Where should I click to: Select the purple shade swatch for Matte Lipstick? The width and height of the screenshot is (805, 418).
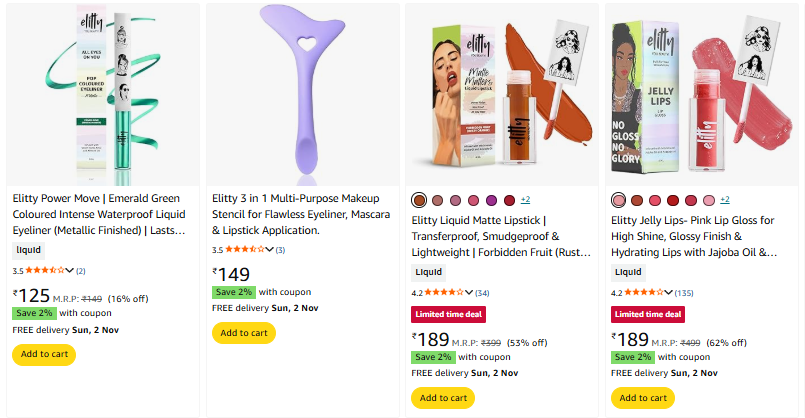click(x=491, y=200)
